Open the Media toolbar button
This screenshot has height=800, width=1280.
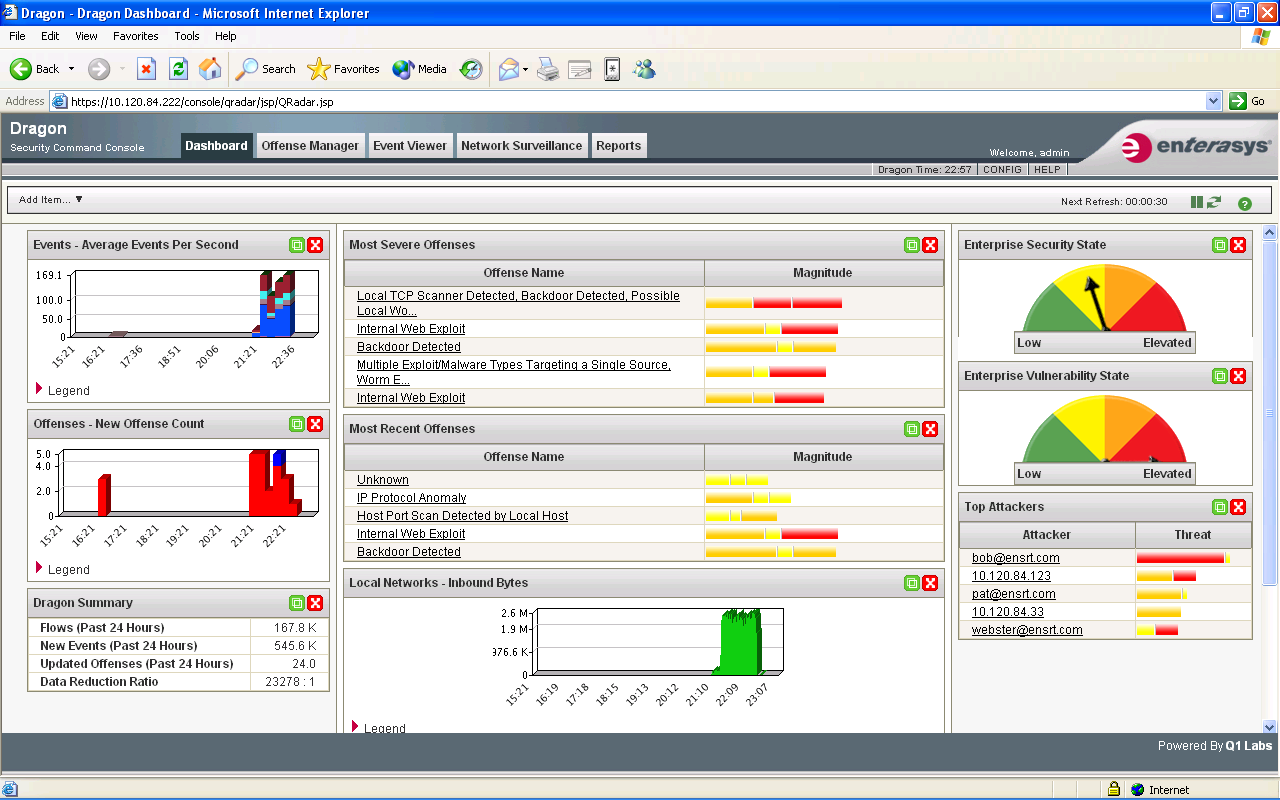[419, 69]
